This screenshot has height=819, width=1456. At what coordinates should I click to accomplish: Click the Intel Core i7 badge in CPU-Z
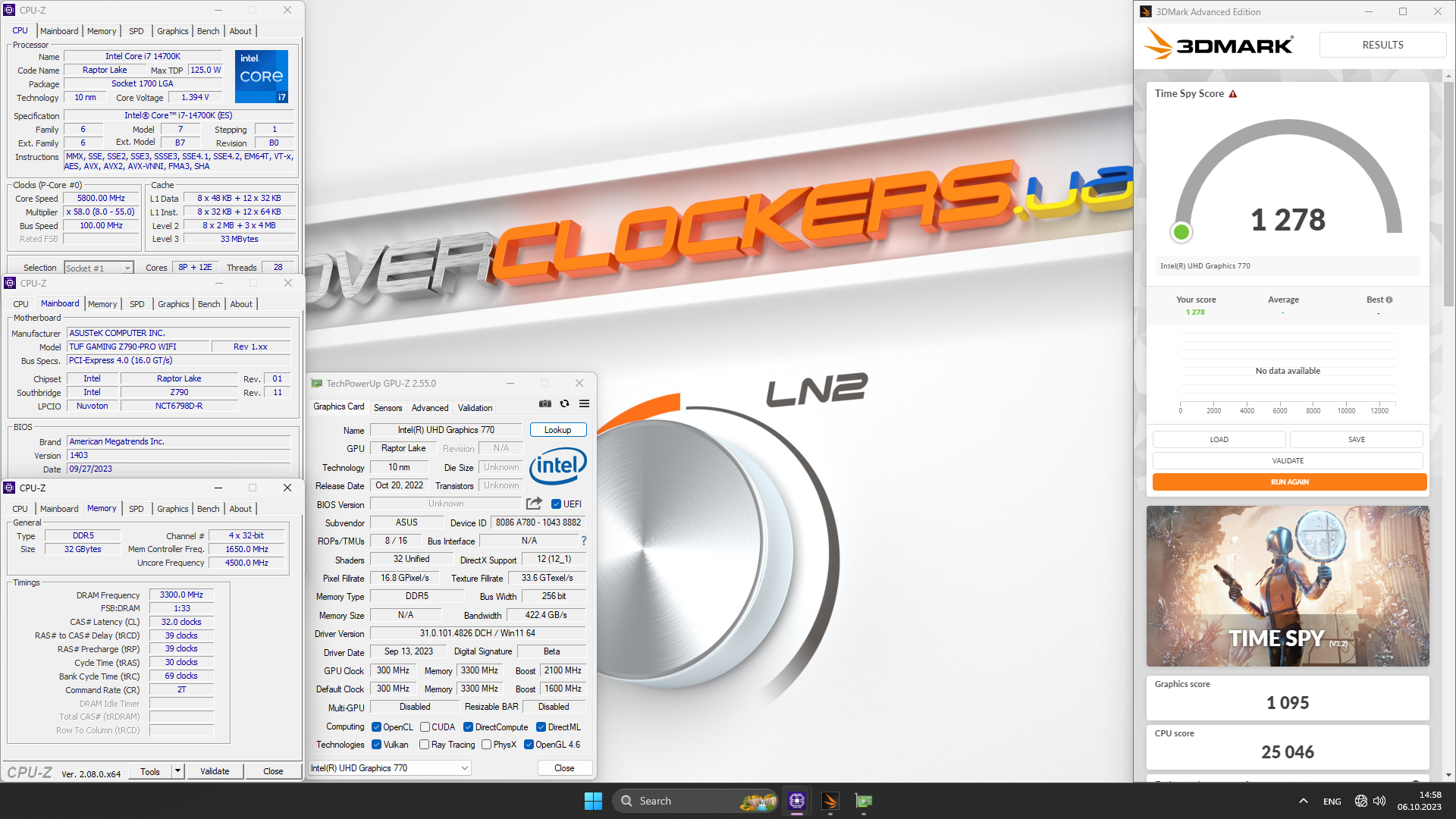pos(262,76)
